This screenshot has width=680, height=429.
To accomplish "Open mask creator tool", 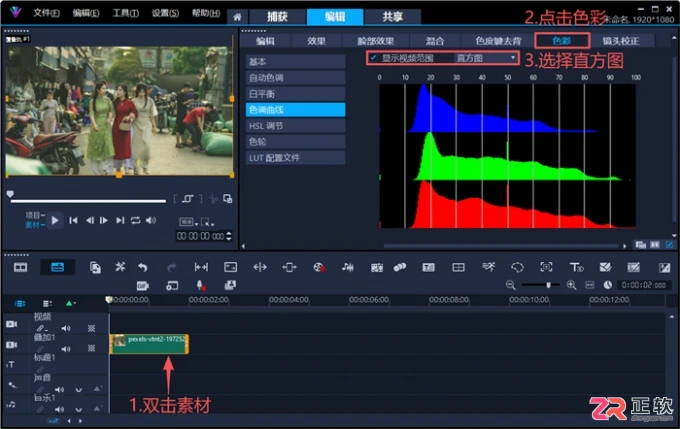I will point(517,267).
